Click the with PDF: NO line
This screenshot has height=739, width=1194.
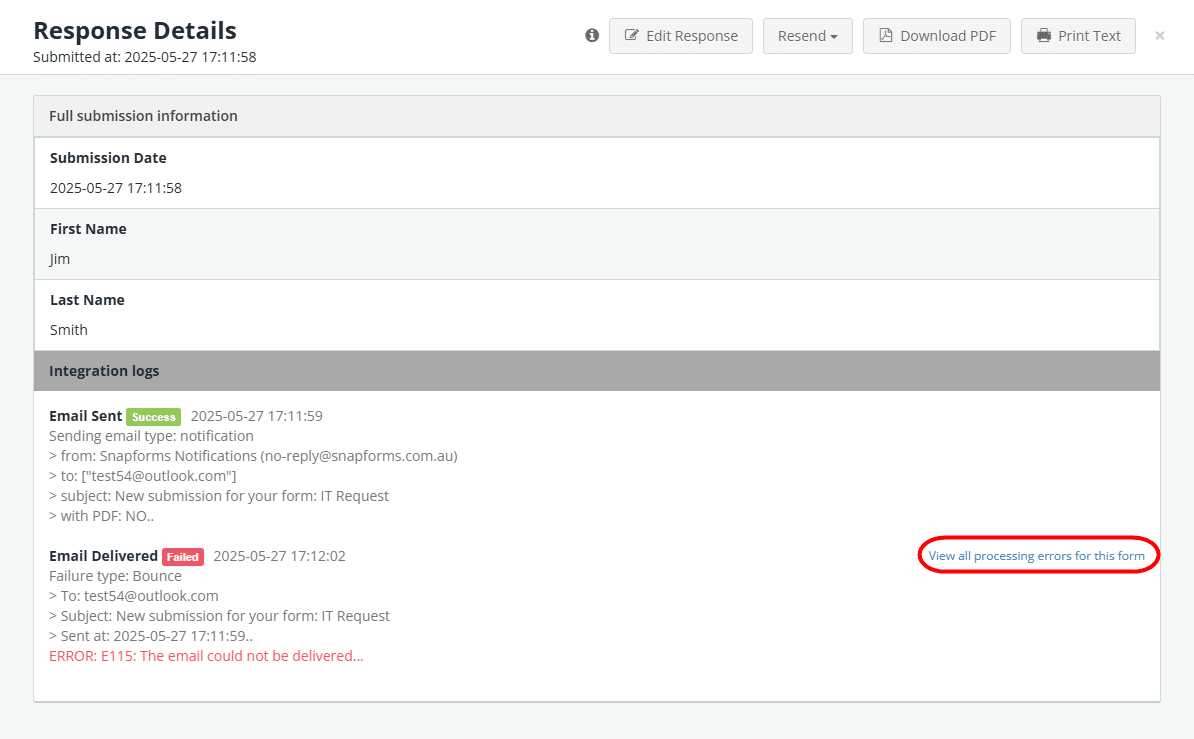coord(101,516)
